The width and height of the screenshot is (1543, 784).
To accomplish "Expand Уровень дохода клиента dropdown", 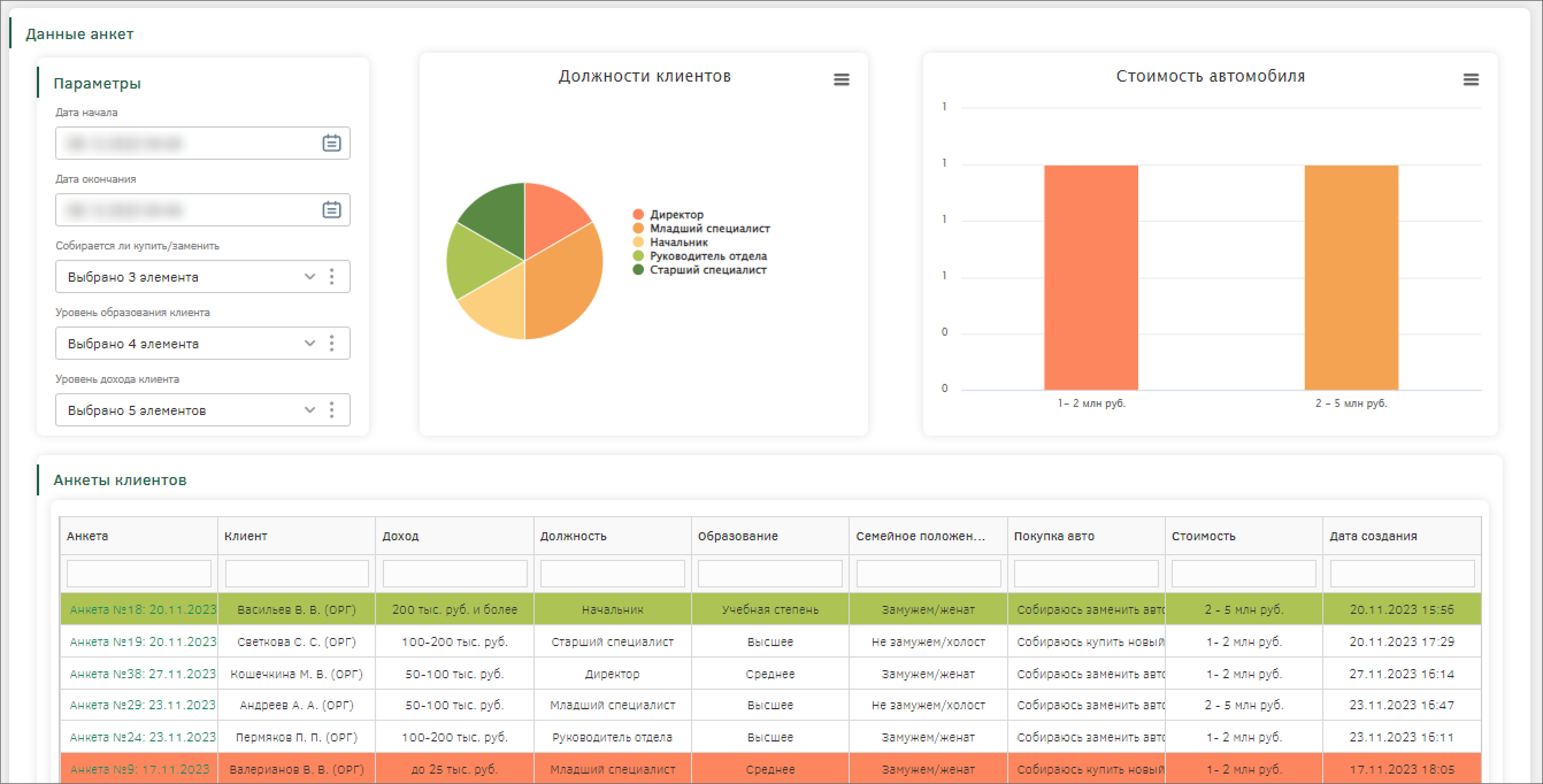I will 309,410.
